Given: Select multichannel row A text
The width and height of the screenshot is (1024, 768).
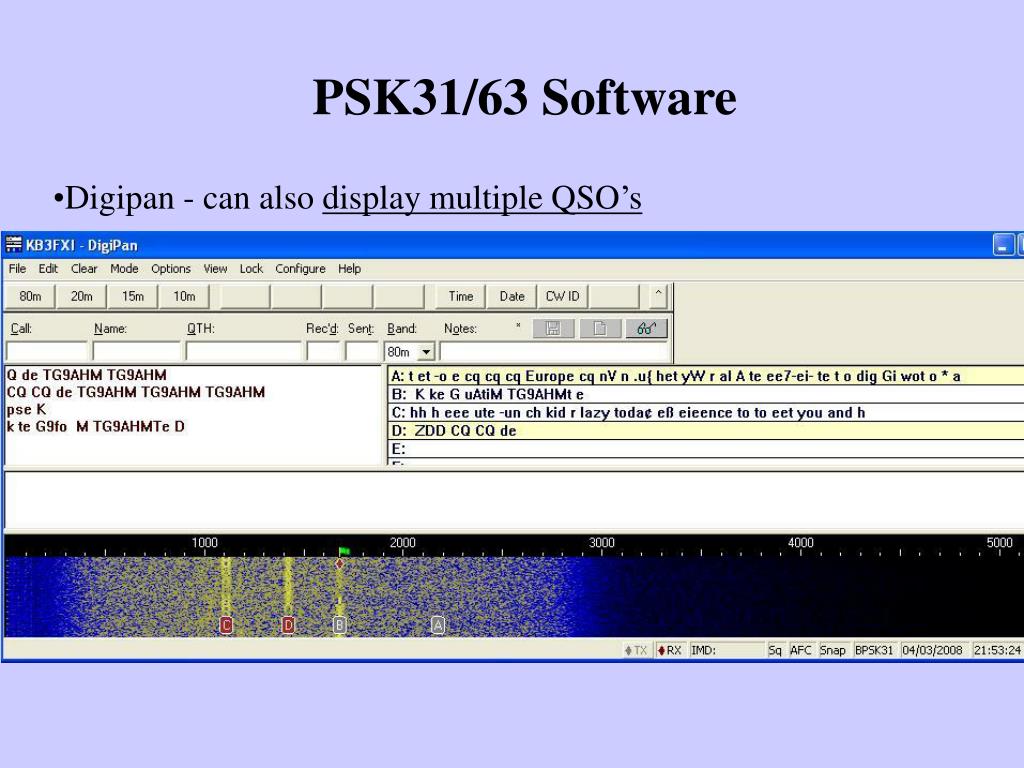Looking at the screenshot, I should pos(706,376).
